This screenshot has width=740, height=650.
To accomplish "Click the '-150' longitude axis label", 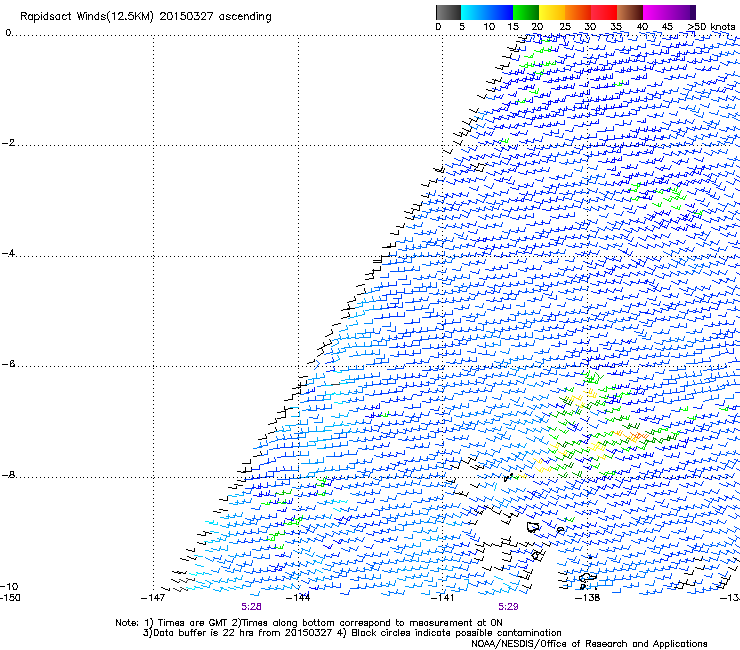I will pos(10,598).
